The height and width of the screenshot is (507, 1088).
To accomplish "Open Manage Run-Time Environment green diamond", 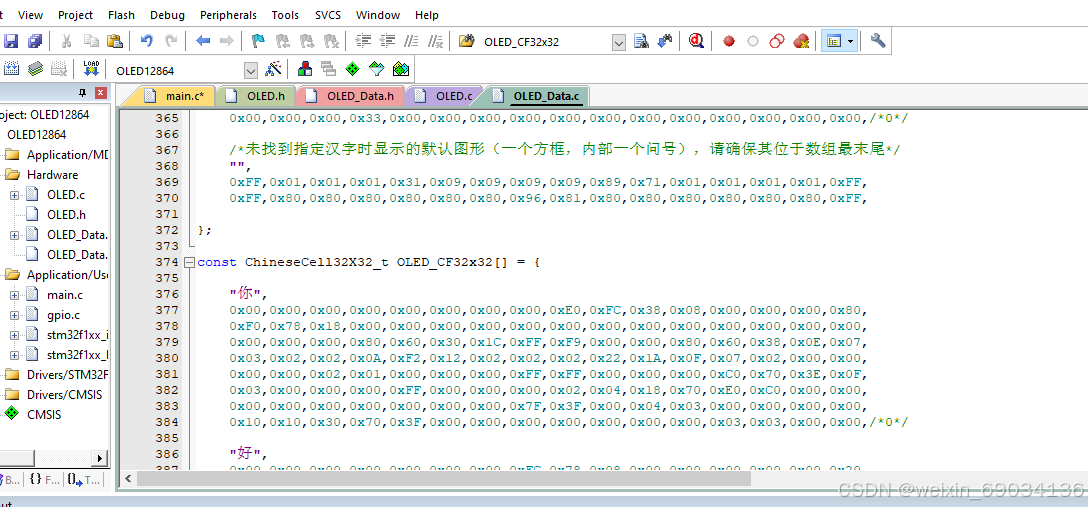I will (x=352, y=69).
